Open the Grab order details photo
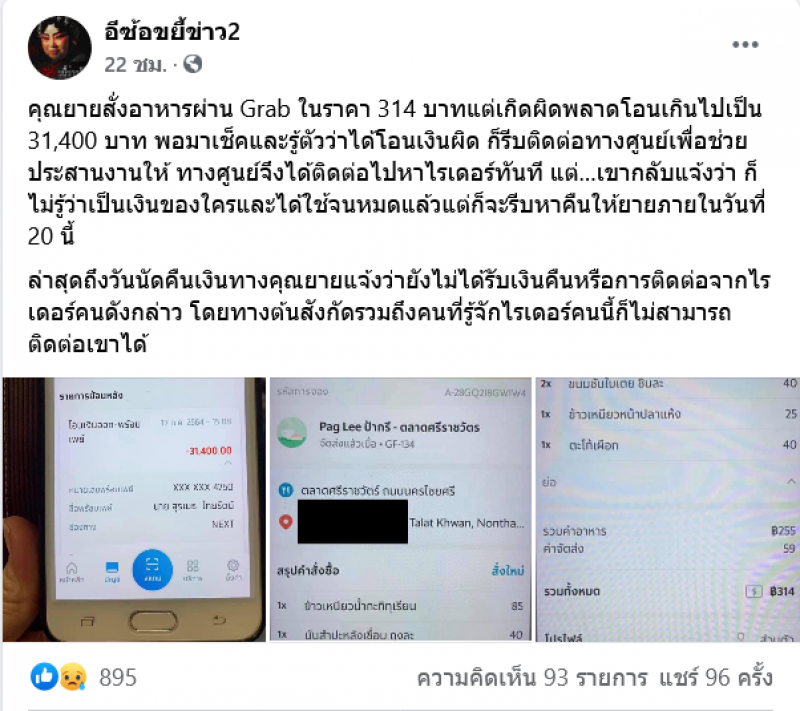The image size is (800, 711). (x=401, y=510)
